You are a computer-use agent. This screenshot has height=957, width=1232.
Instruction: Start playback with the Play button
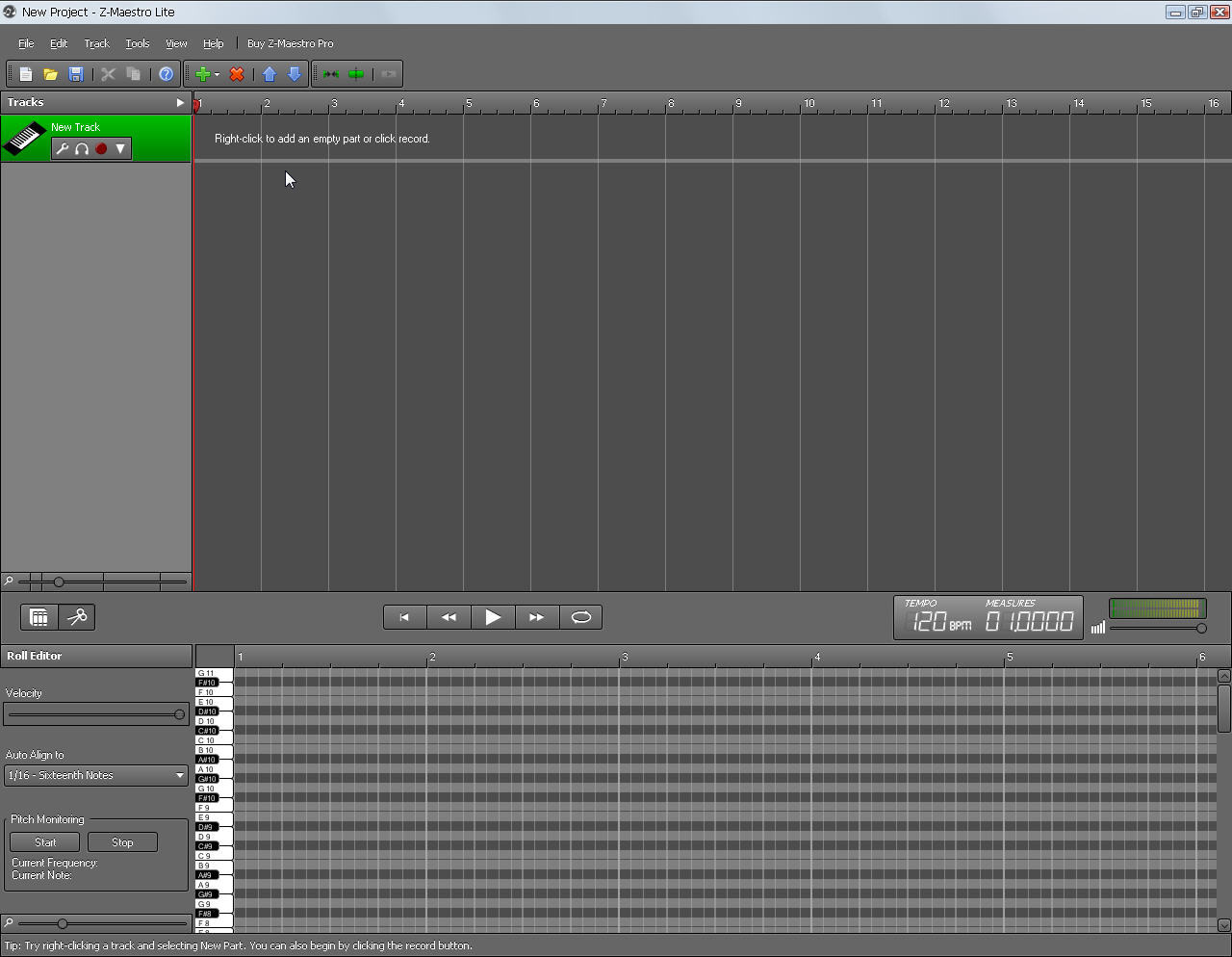tap(493, 617)
